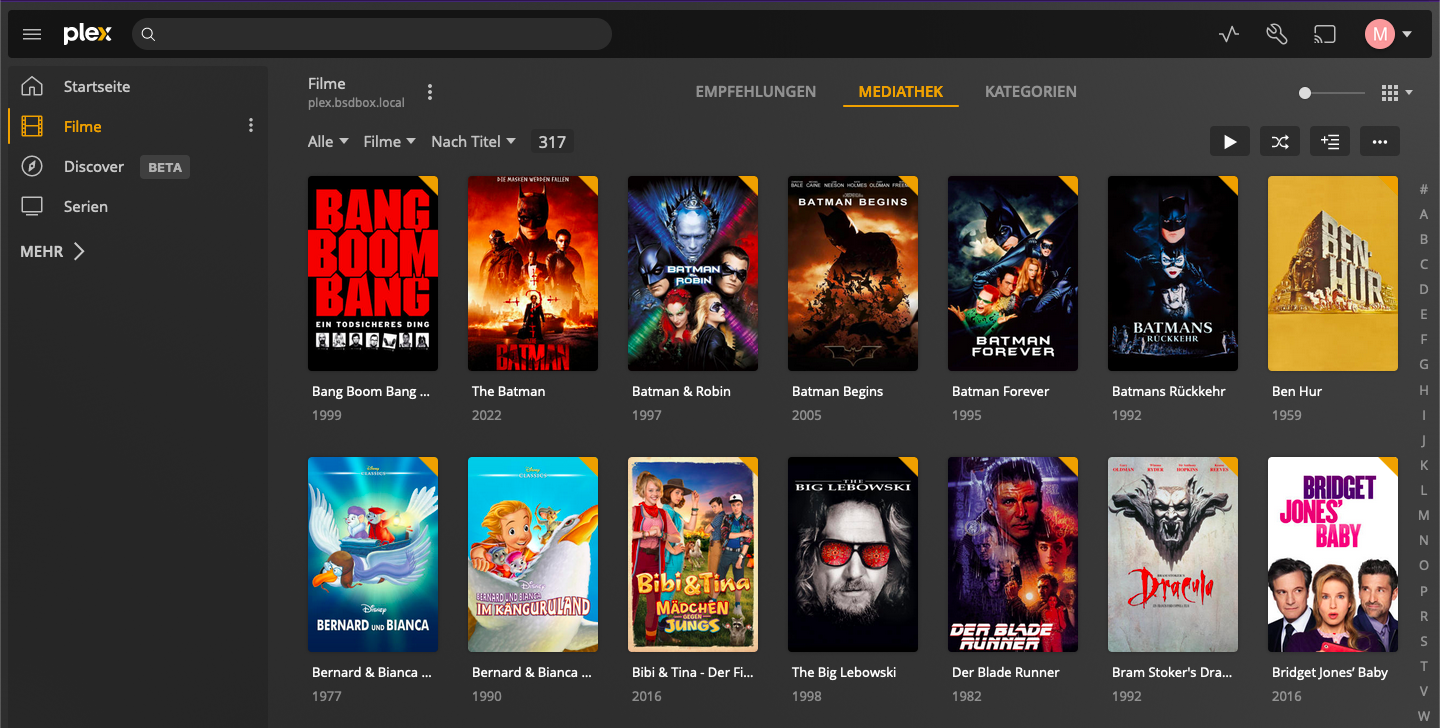Image resolution: width=1440 pixels, height=728 pixels.
Task: Click the 317 movie count badge
Action: [552, 142]
